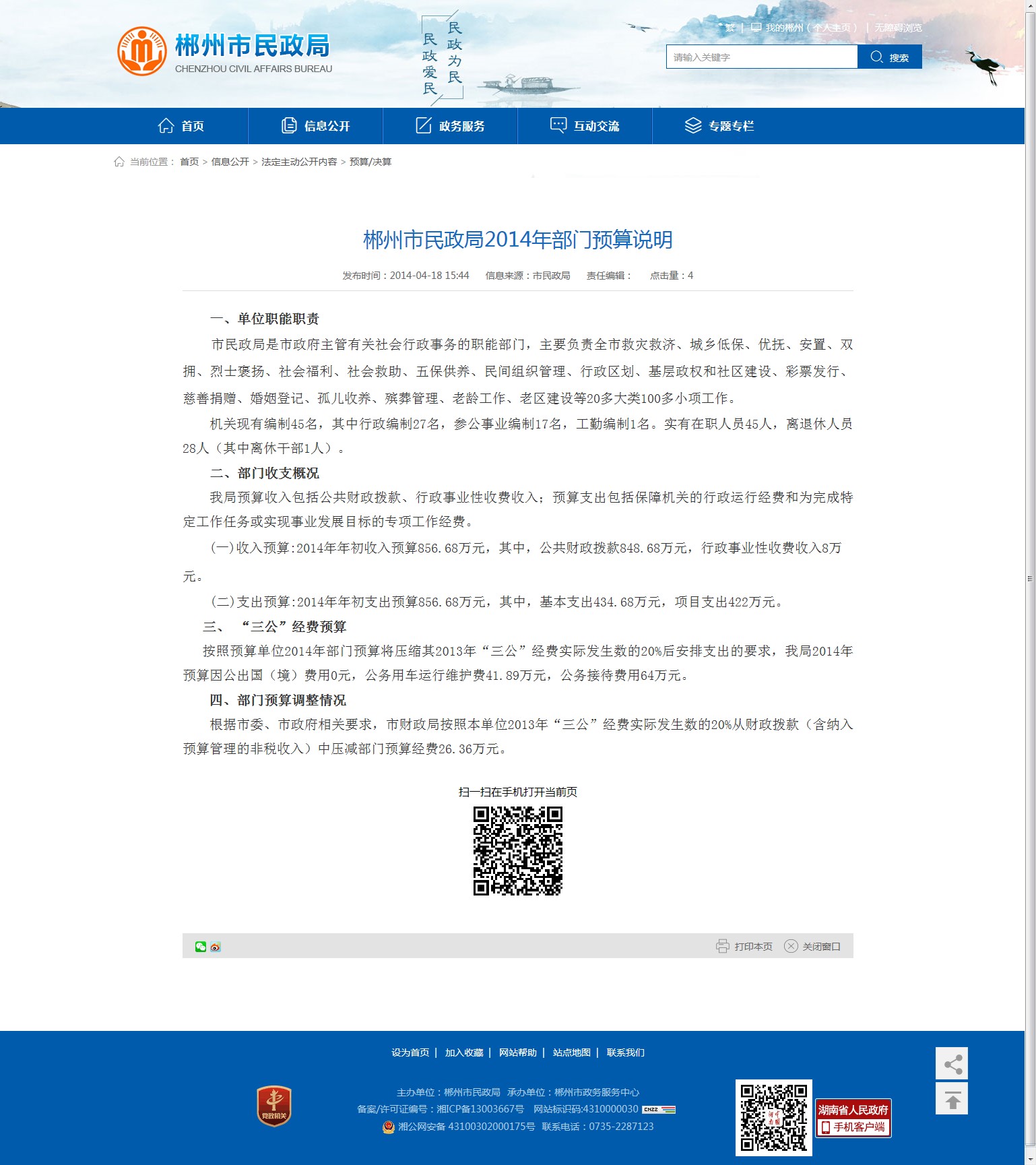Open the 信息公开 navigation menu
The image size is (1036, 1165).
(x=315, y=126)
